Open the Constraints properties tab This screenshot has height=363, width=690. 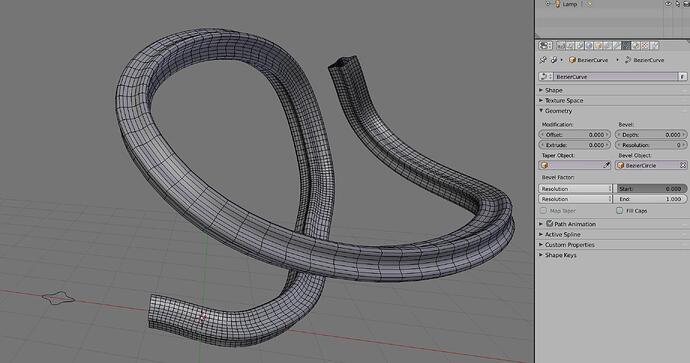pos(607,45)
